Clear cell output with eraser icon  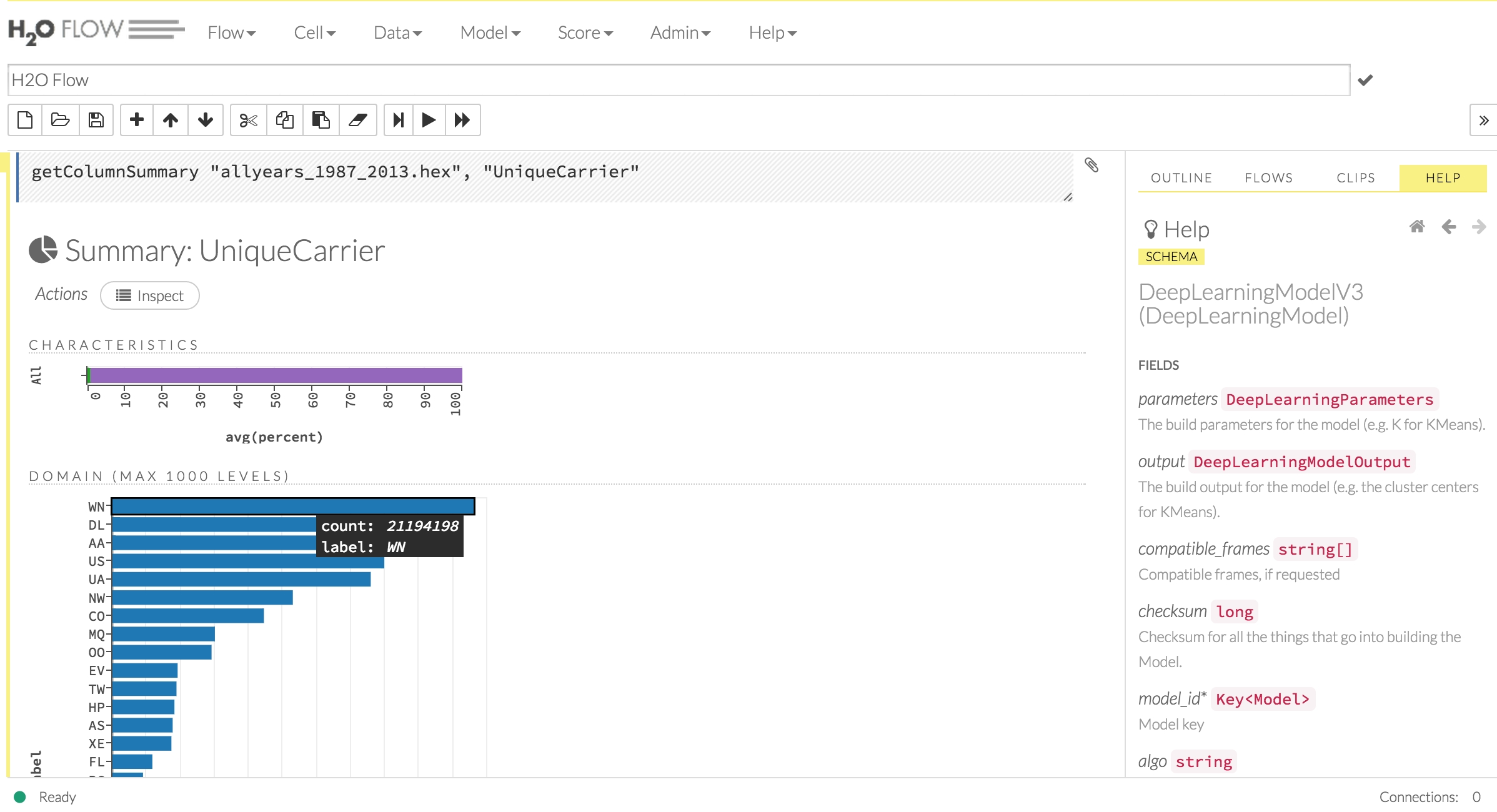tap(358, 120)
